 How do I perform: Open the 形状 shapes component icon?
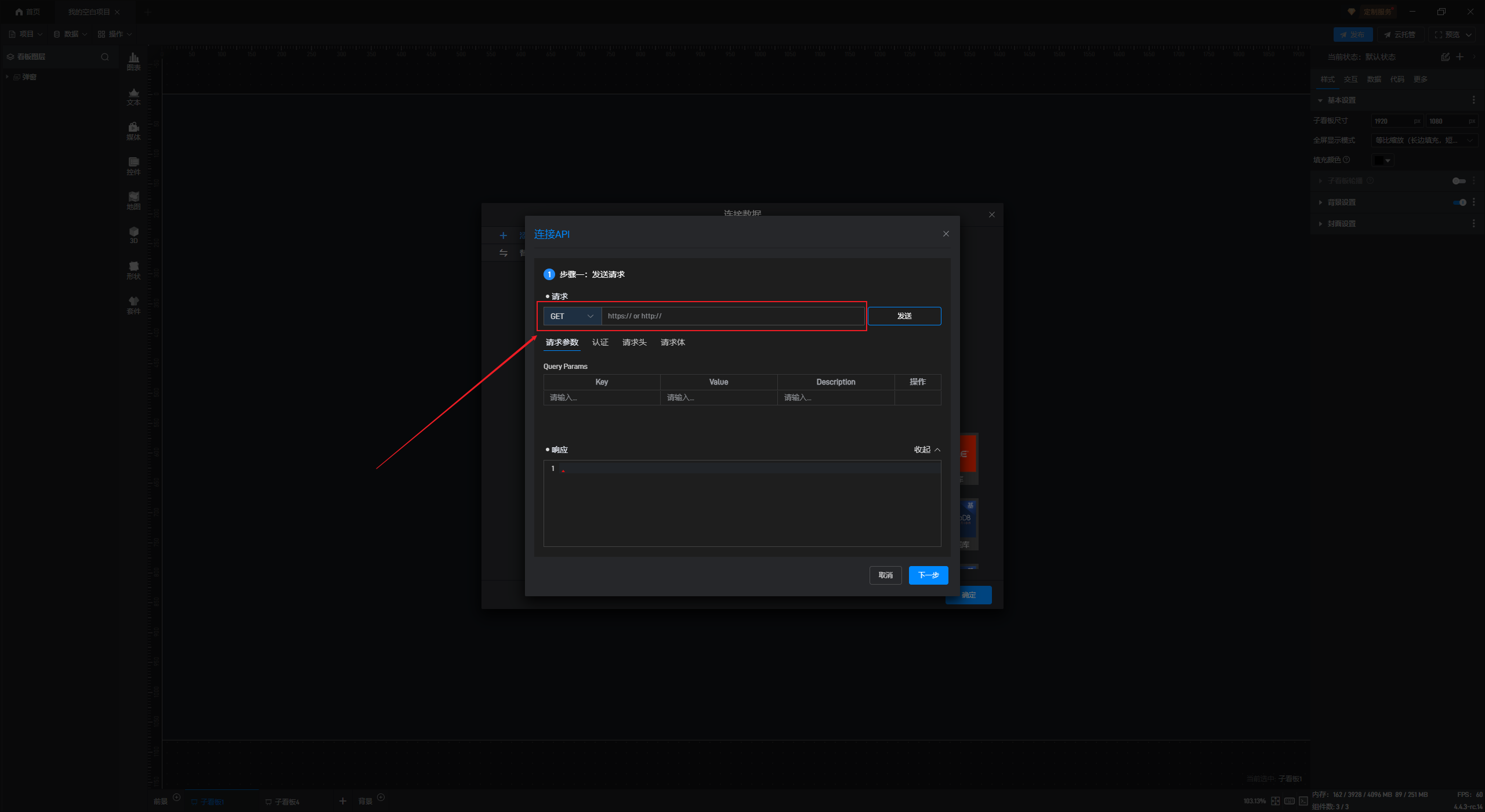(133, 270)
